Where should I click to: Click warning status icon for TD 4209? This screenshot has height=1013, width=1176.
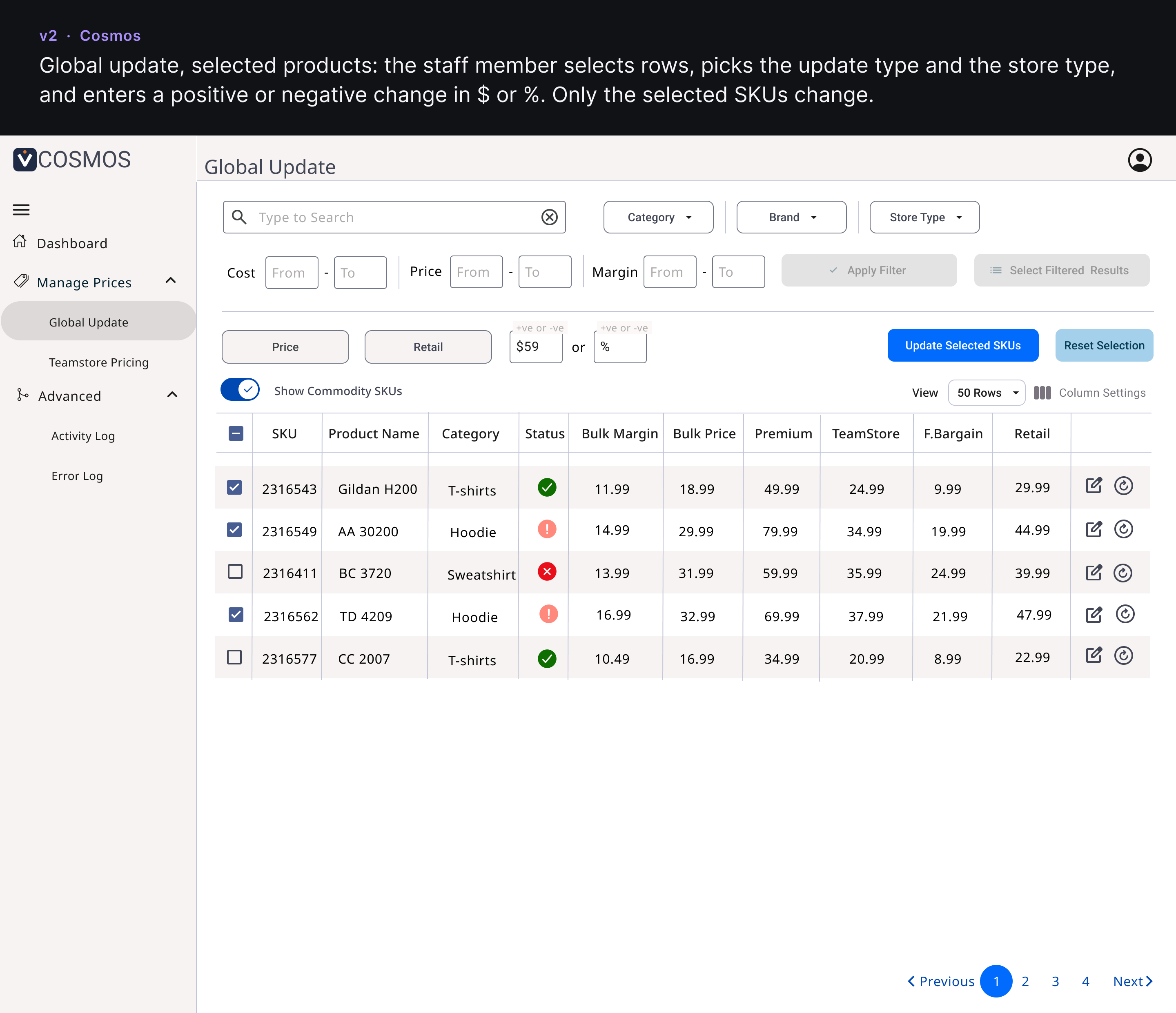point(548,614)
